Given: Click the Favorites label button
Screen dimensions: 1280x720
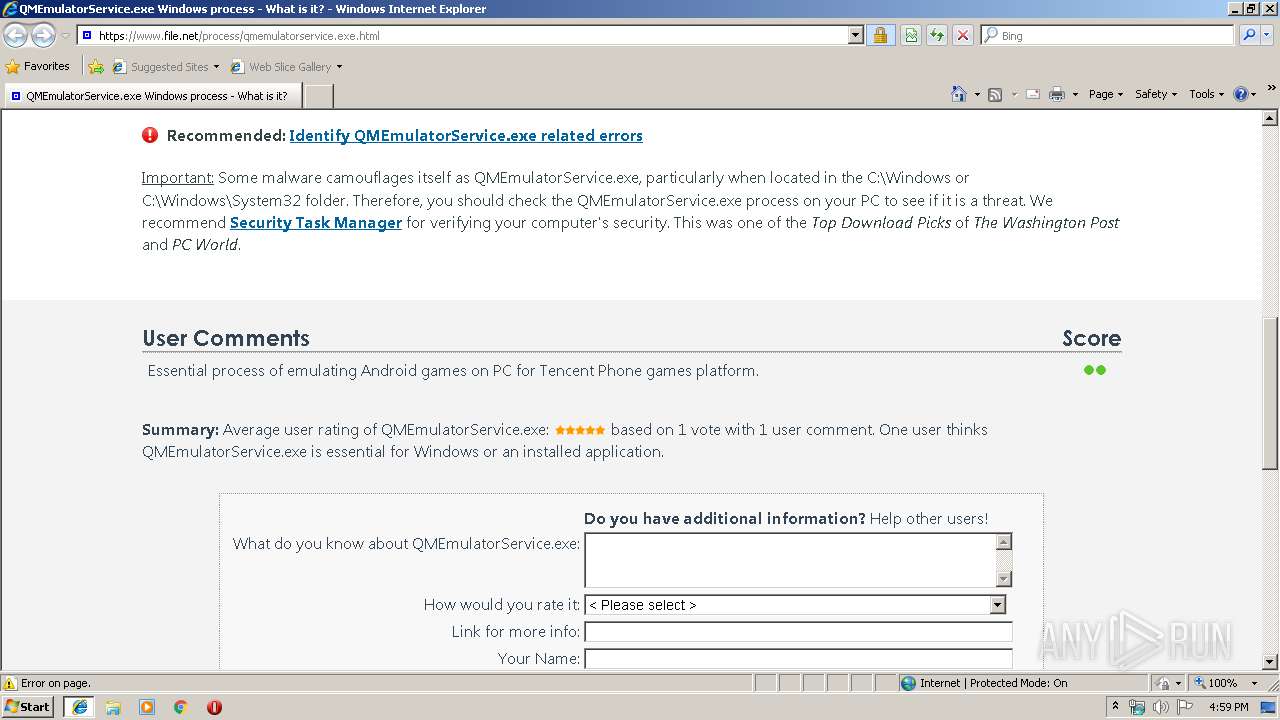Looking at the screenshot, I should (x=47, y=67).
